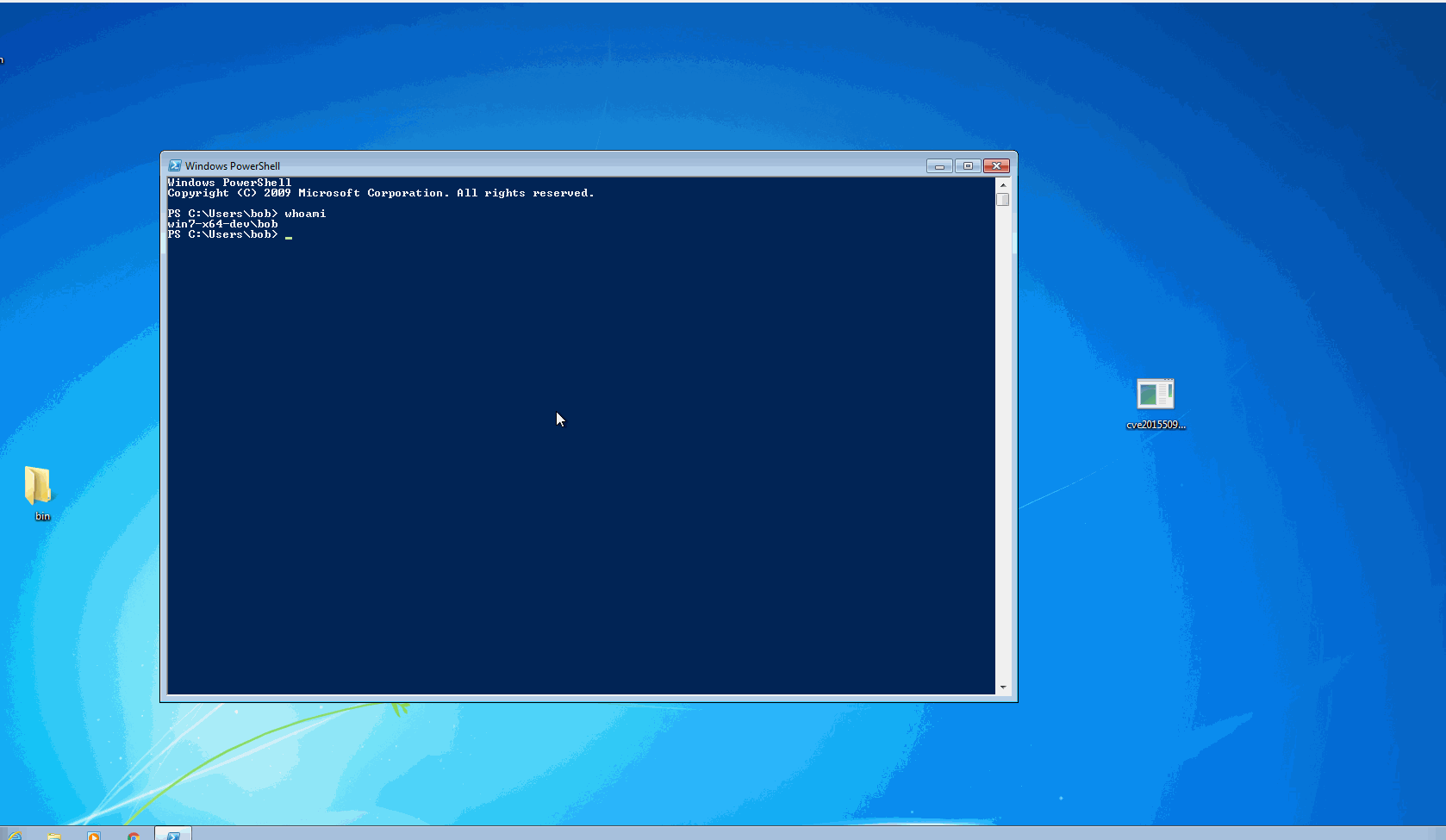Open Windows Explorer from the taskbar
This screenshot has width=1446, height=840.
pyautogui.click(x=53, y=834)
